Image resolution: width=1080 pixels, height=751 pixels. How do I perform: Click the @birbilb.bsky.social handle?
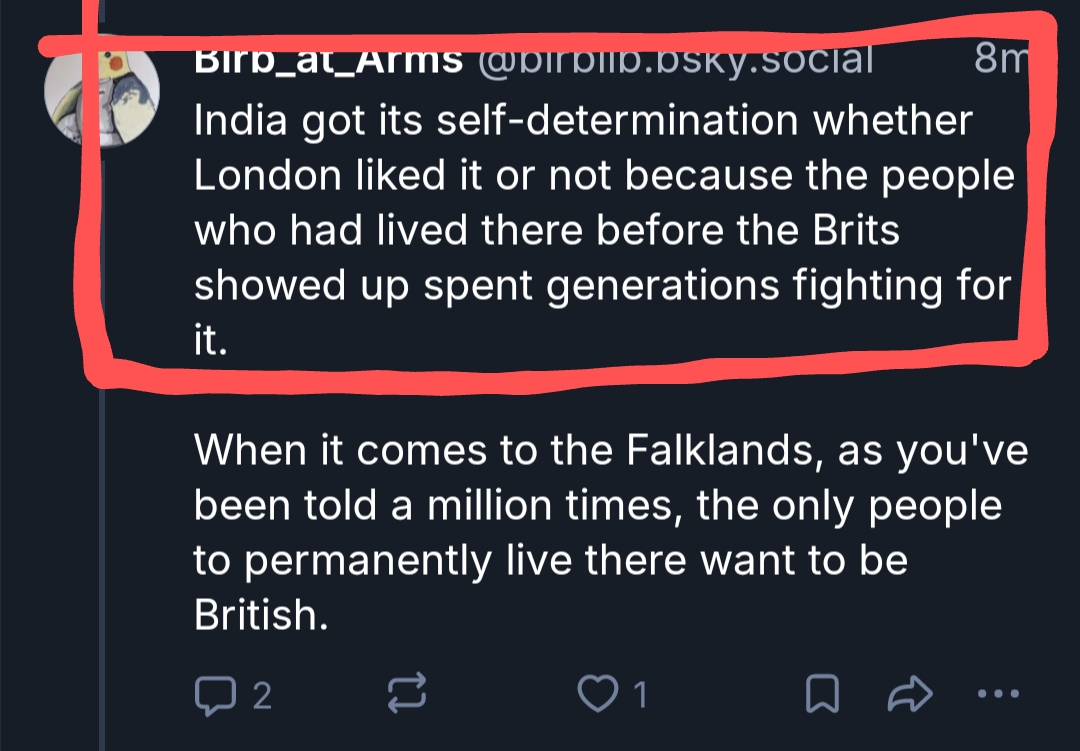pos(675,60)
